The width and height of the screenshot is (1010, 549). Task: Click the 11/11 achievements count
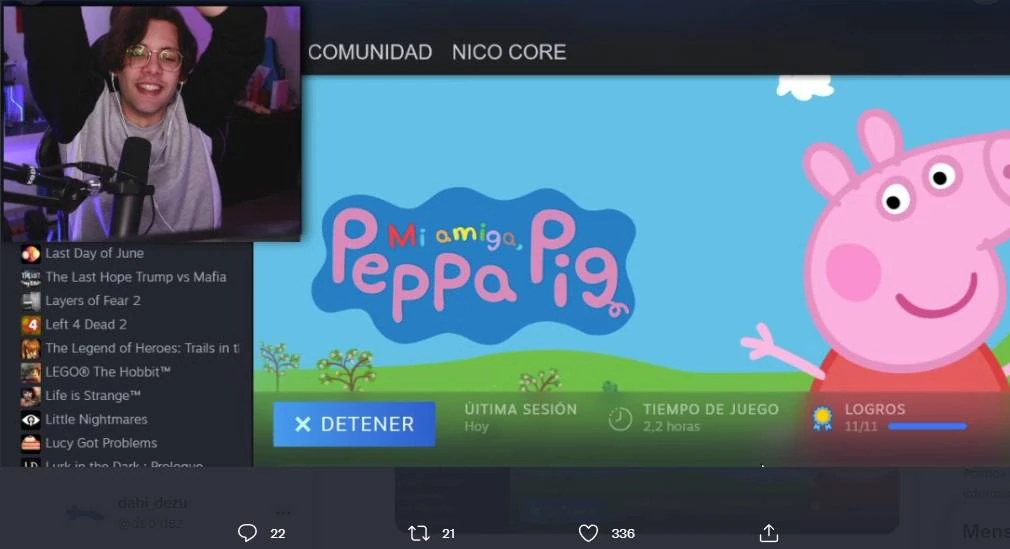pyautogui.click(x=861, y=427)
